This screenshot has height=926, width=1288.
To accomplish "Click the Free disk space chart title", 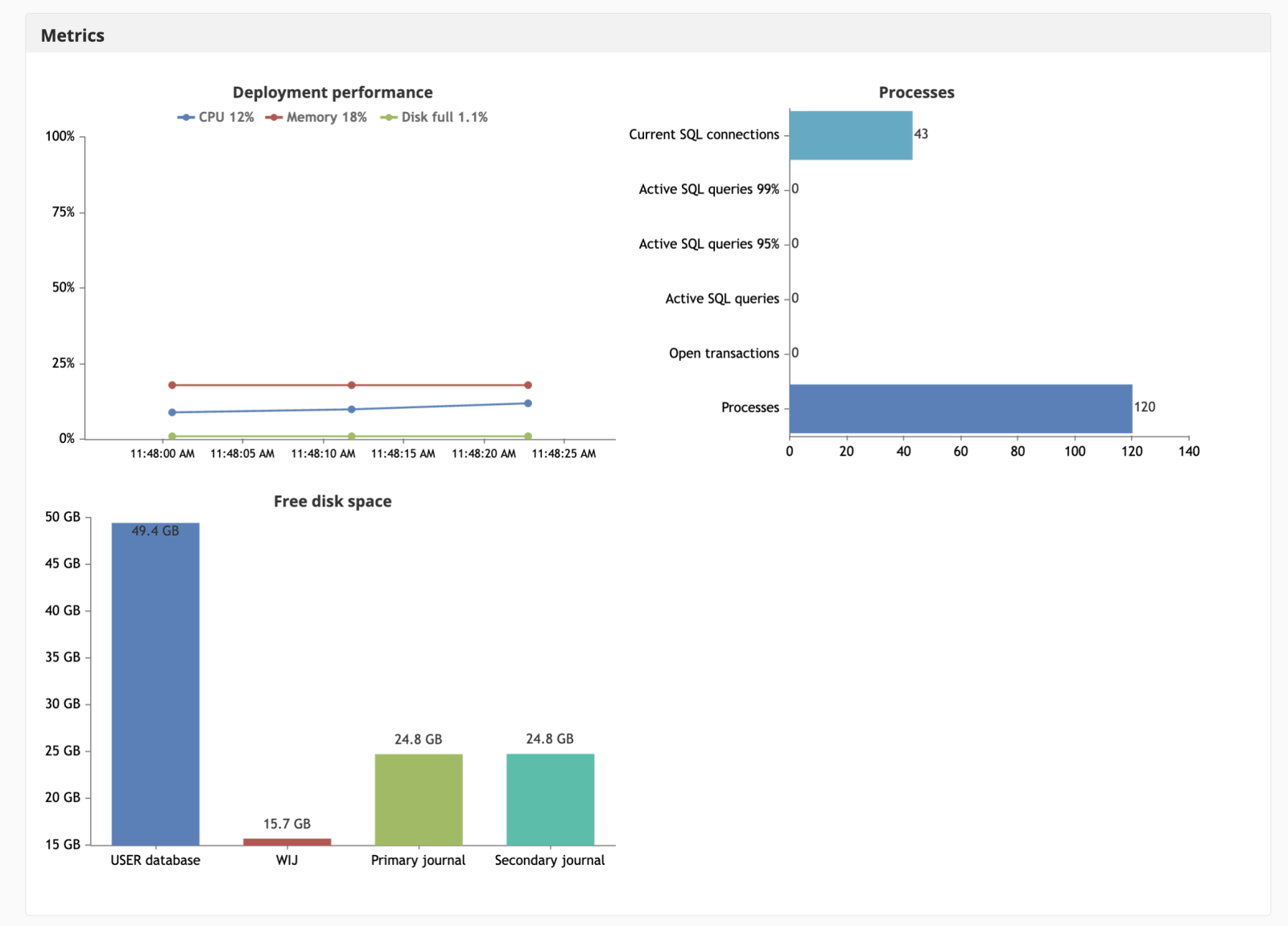I will coord(332,502).
